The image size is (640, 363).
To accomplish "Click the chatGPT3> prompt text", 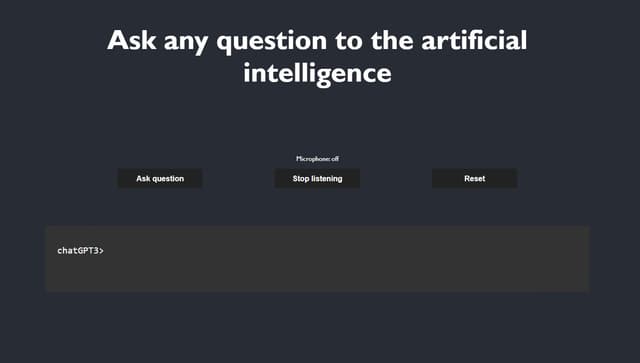I will (80, 251).
